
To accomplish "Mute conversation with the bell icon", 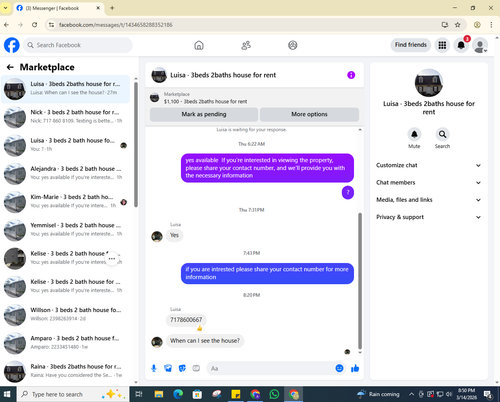I will [414, 134].
